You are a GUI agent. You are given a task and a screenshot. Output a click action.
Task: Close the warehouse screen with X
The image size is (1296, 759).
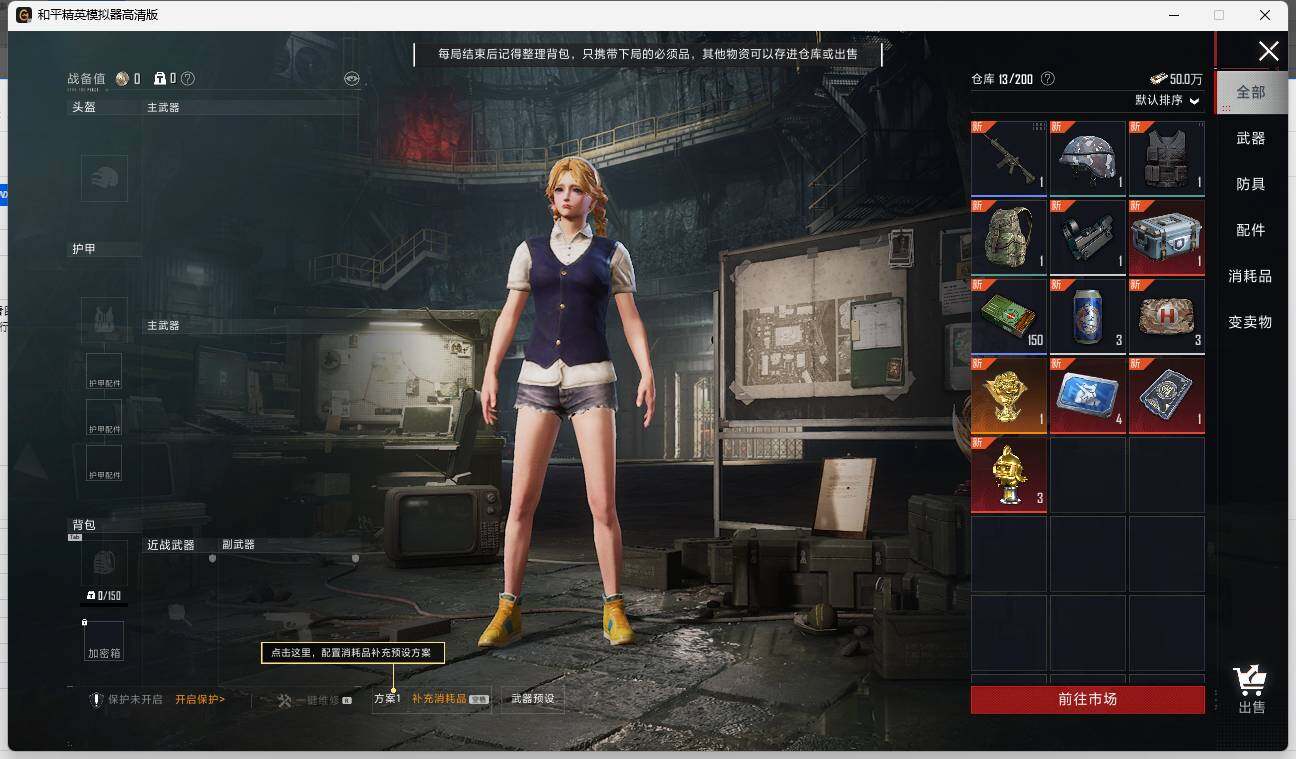[x=1268, y=51]
